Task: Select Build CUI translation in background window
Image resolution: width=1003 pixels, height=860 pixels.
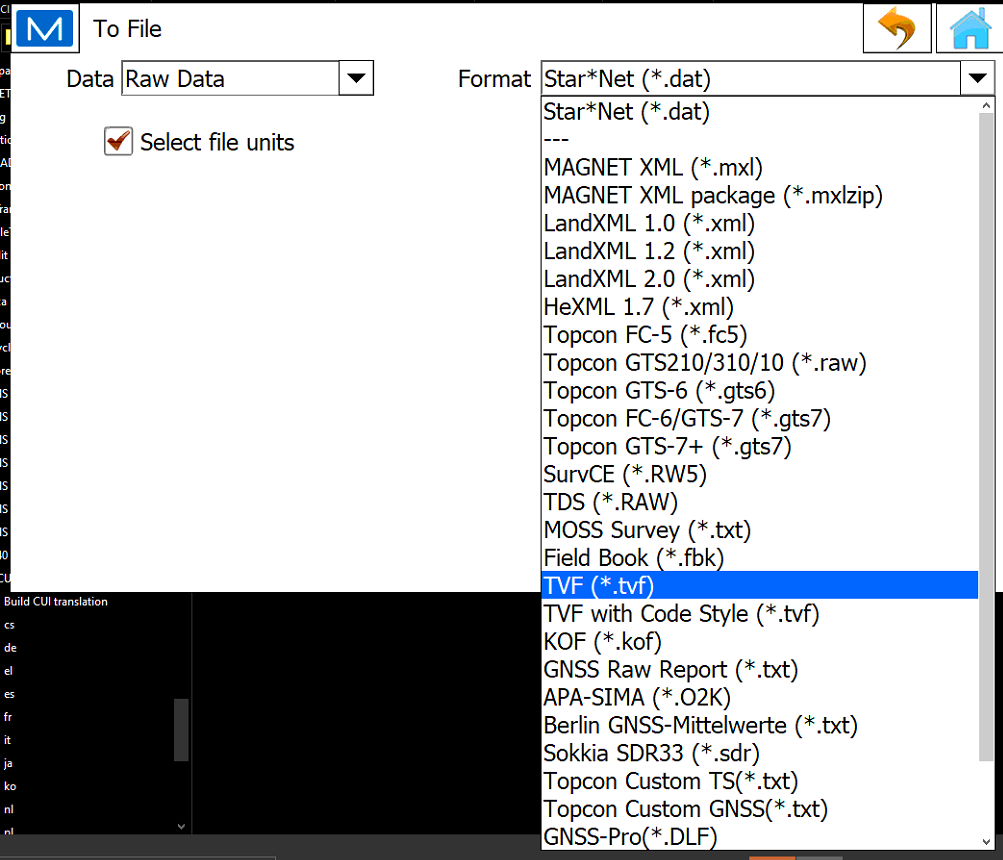Action: (x=56, y=601)
